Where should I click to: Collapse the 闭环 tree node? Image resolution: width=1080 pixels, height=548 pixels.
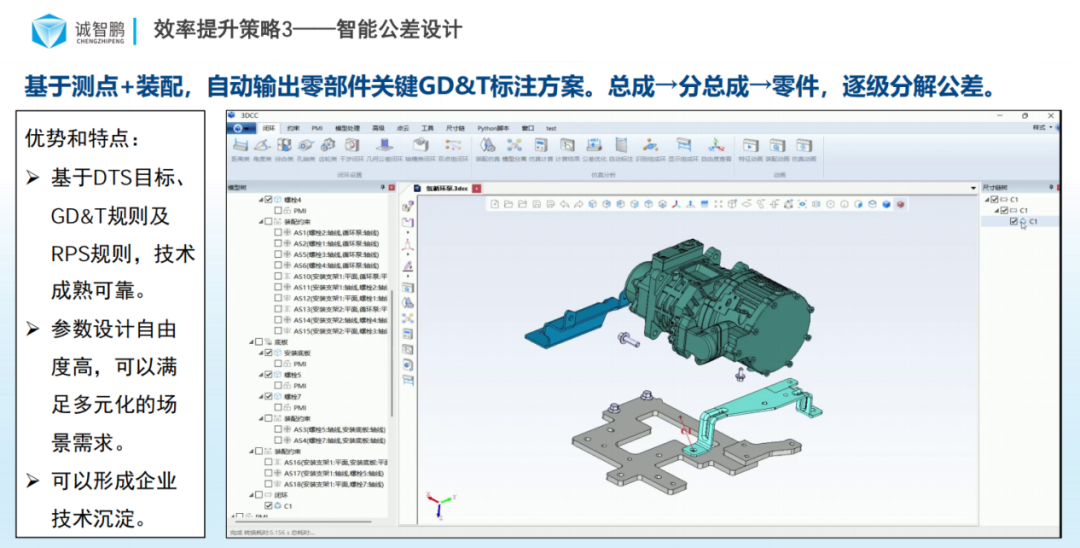tap(251, 495)
